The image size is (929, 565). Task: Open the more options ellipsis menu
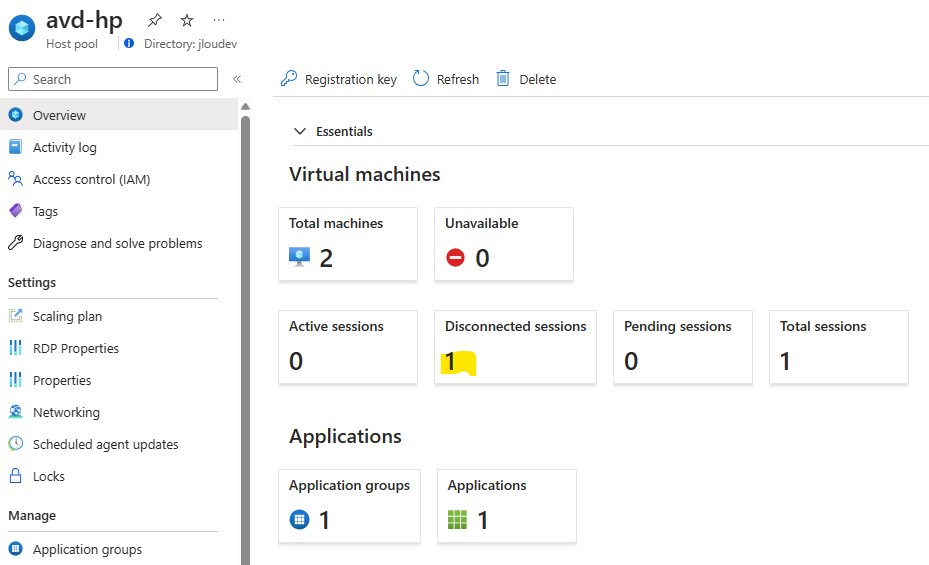coord(219,20)
